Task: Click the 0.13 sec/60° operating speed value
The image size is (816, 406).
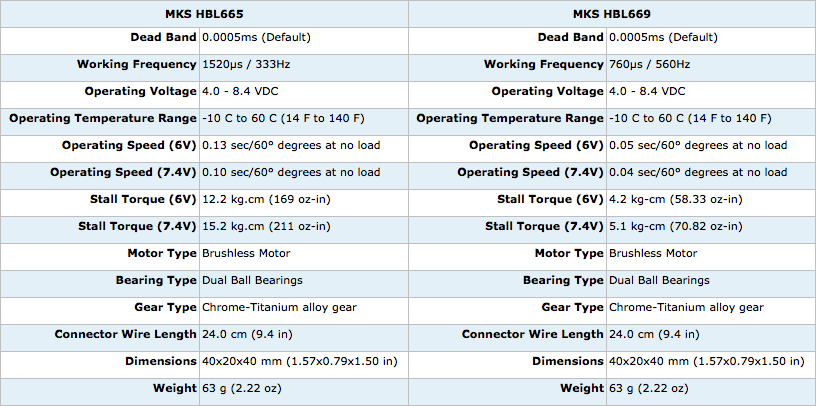Action: click(x=291, y=145)
